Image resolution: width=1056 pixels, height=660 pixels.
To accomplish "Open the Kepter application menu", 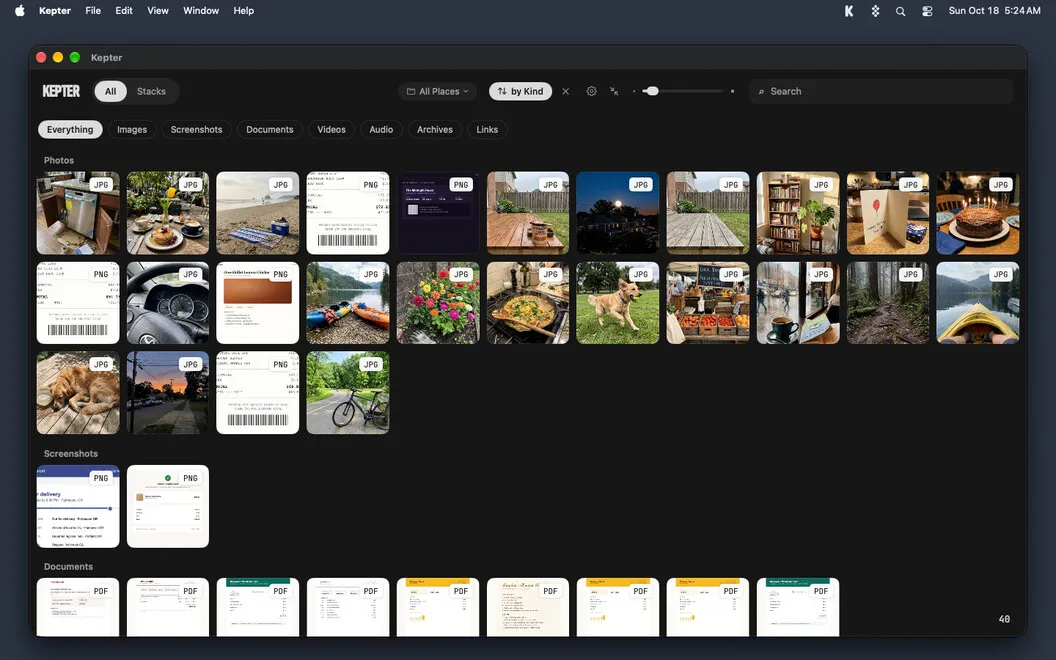I will (x=55, y=11).
